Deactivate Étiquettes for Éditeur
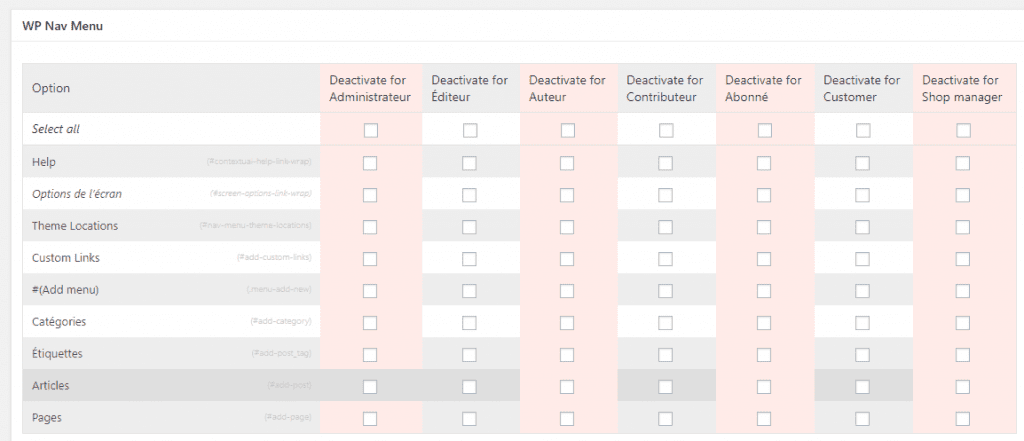This screenshot has width=1024, height=441. click(x=470, y=354)
